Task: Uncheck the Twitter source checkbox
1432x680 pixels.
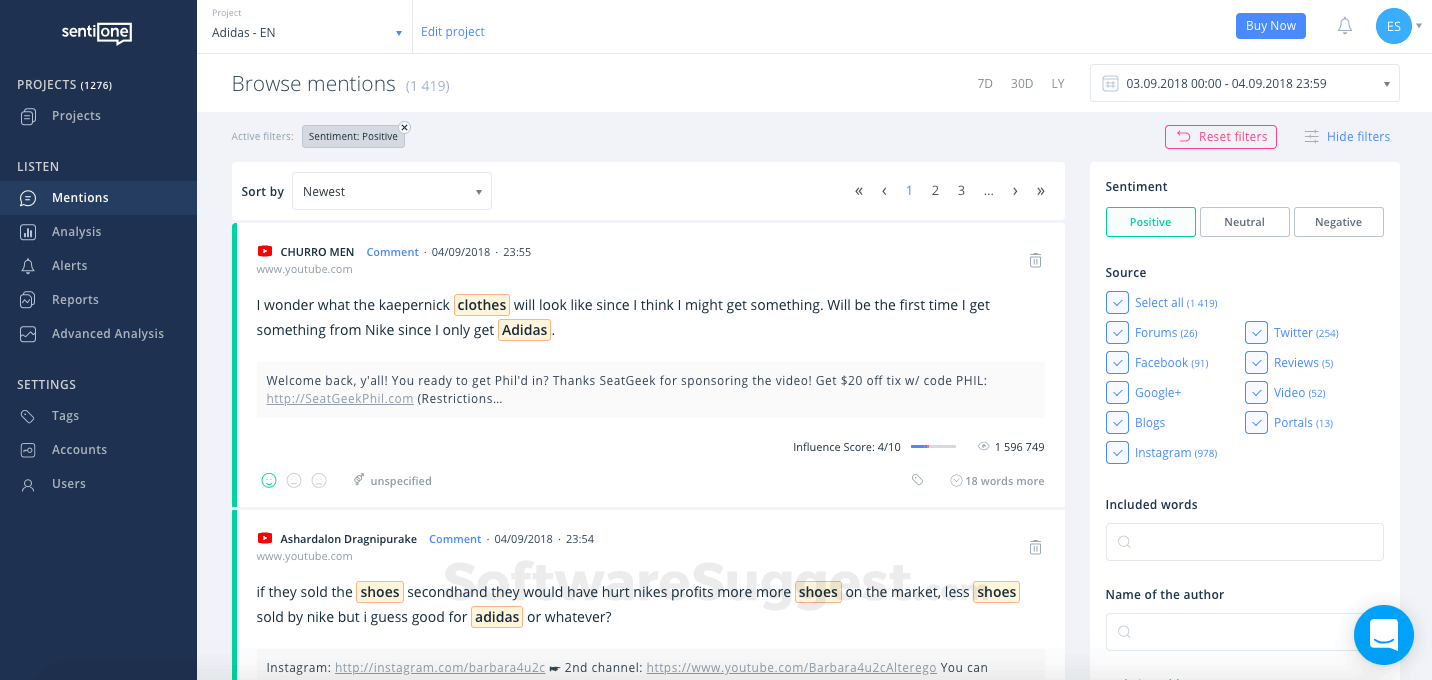Action: (x=1256, y=333)
